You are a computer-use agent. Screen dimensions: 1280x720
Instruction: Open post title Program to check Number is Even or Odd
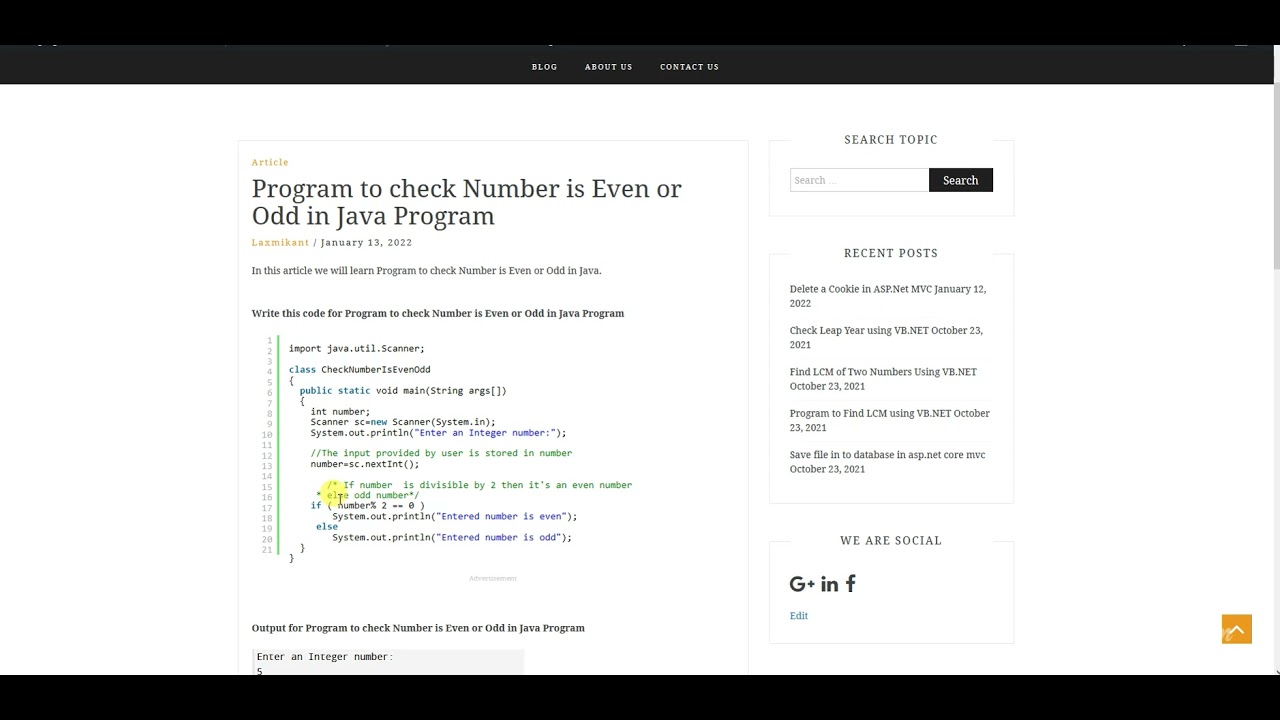[x=466, y=202]
